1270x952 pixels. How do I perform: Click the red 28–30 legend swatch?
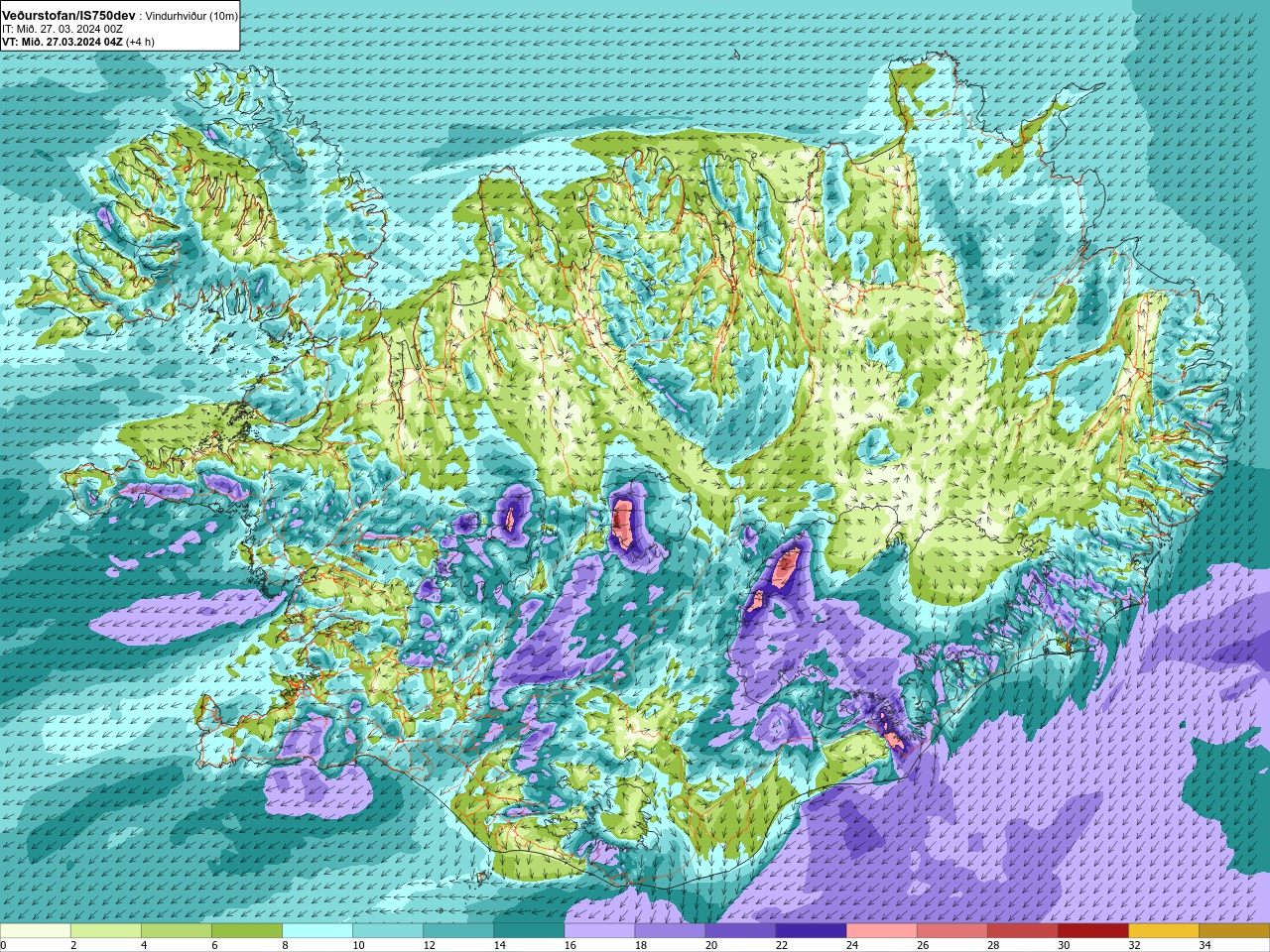[x=1022, y=931]
